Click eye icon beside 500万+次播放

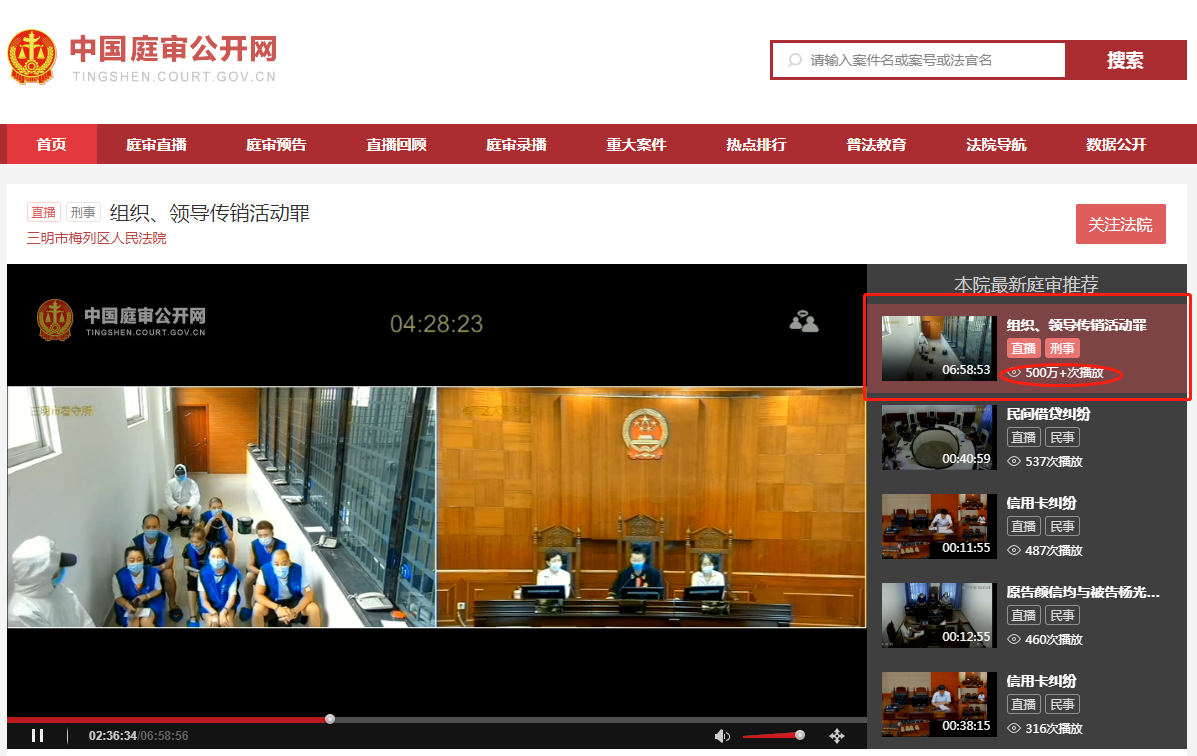(x=1014, y=373)
